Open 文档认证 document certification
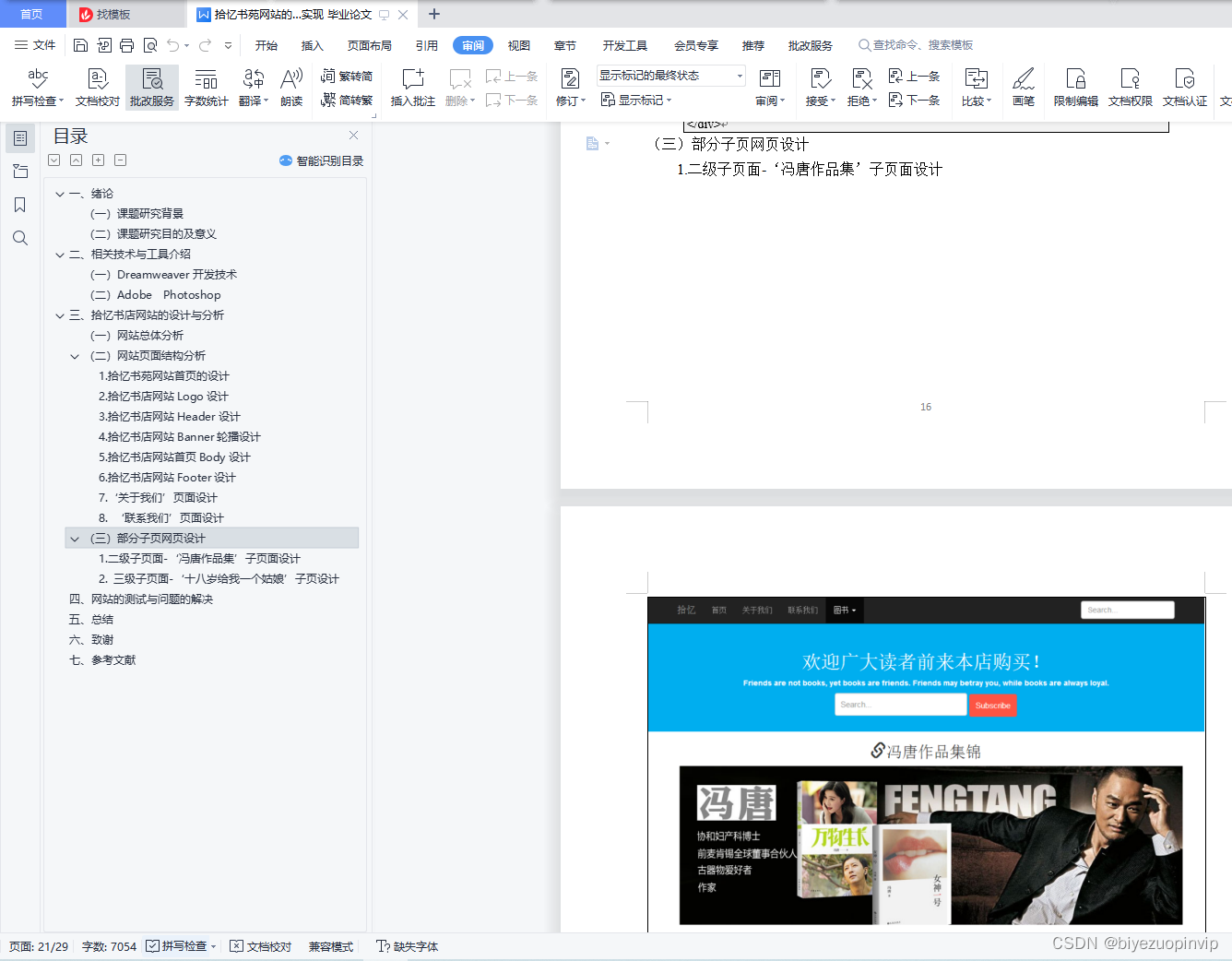Screen dimensions: 1232x961 [1185, 88]
